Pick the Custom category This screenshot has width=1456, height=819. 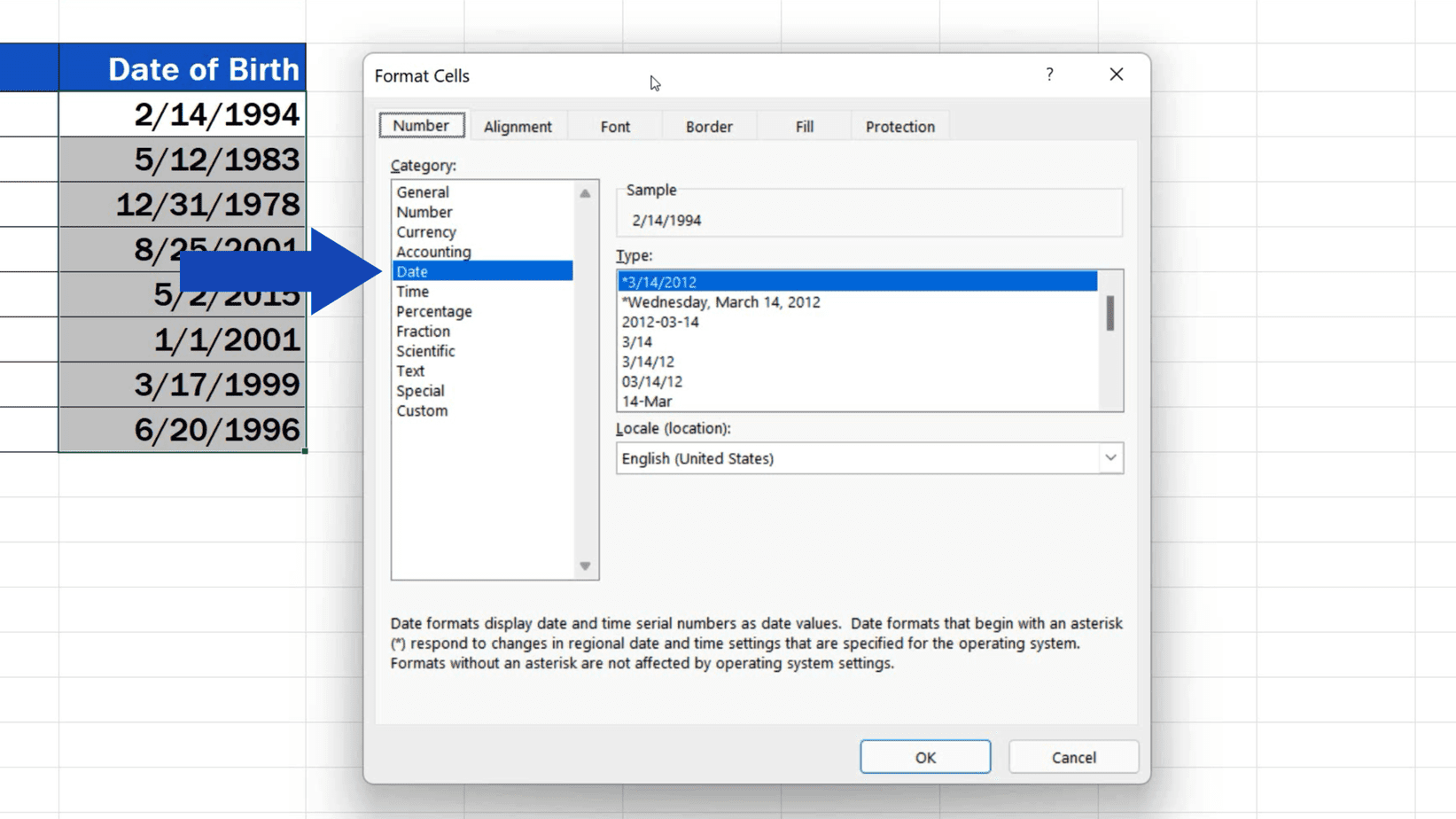point(422,410)
